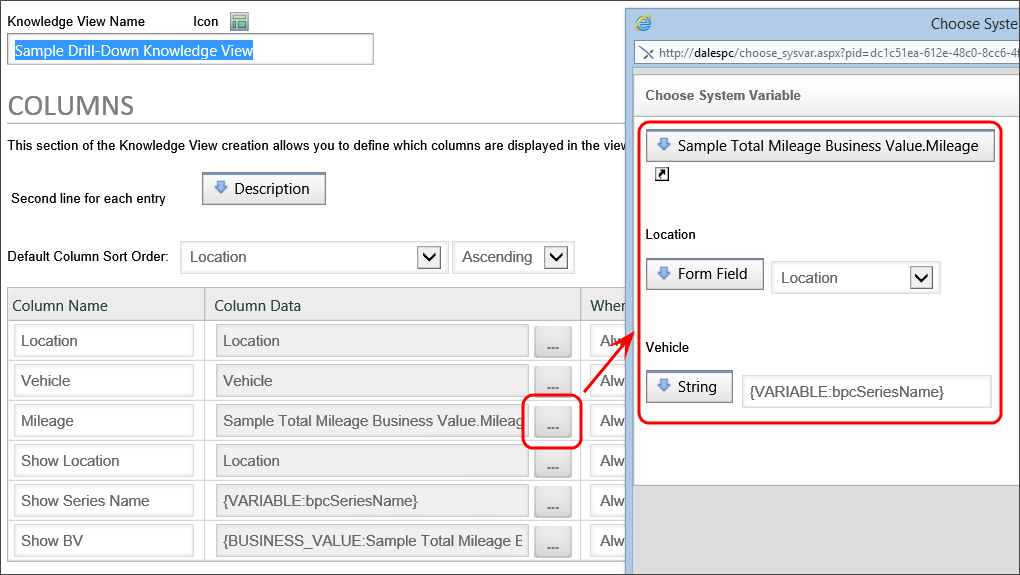Click the Knowledge View Name text field
The width and height of the screenshot is (1020, 575).
tap(190, 50)
